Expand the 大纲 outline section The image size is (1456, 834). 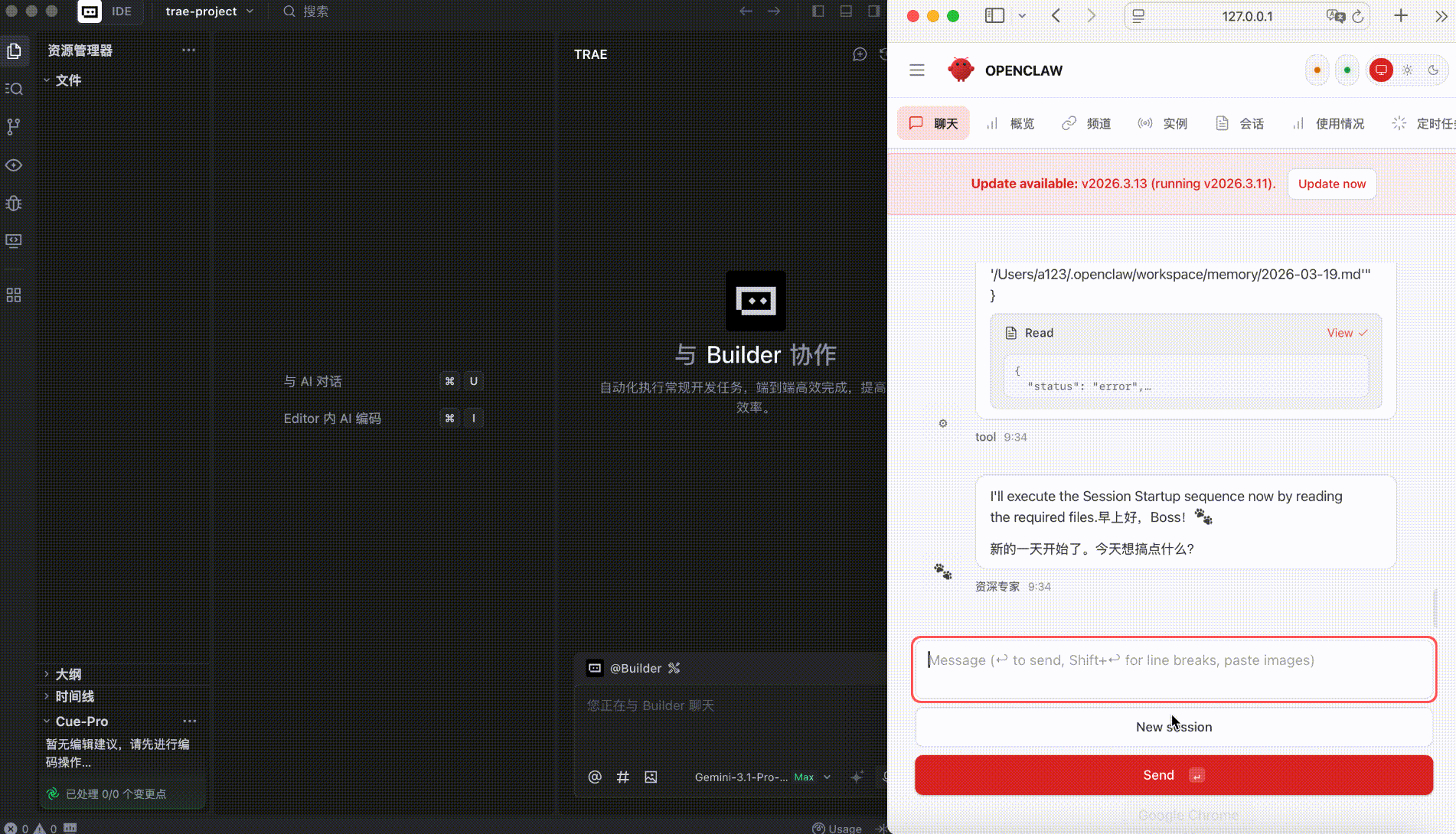68,674
